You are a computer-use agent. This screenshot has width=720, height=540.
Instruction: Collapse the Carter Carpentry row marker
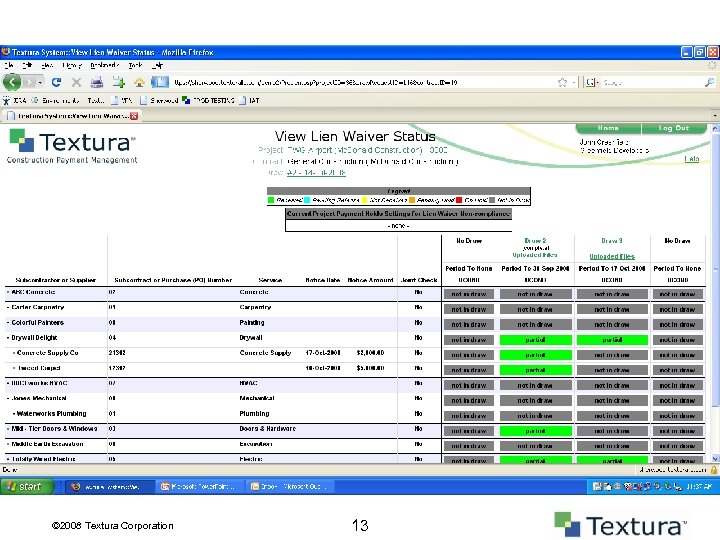8,307
